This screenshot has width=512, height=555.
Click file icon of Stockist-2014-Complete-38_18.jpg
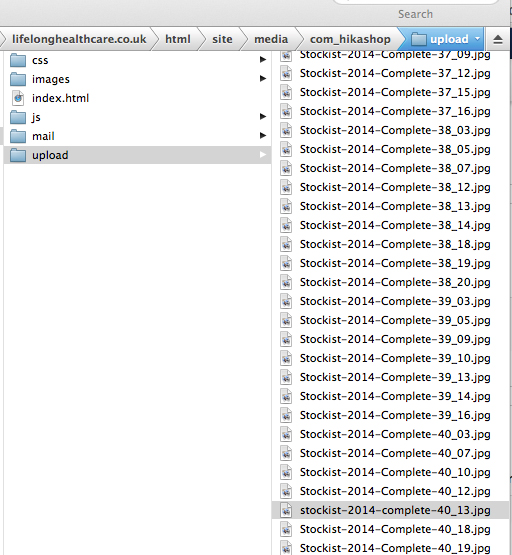pos(286,244)
